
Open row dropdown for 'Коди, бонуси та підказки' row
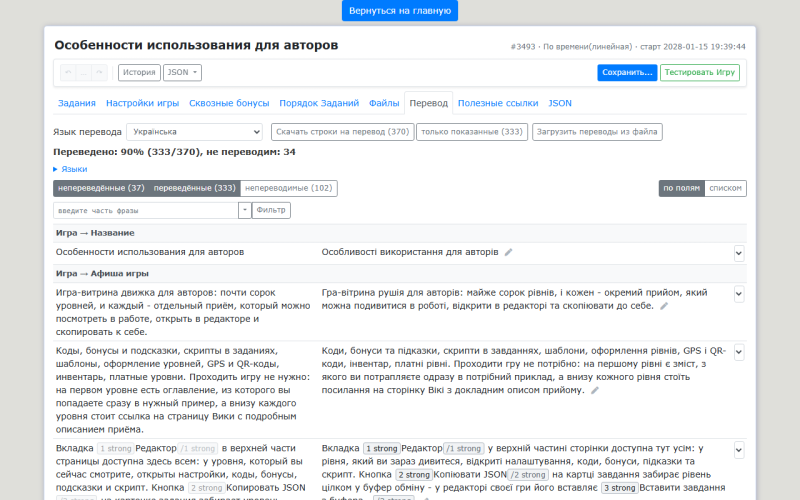pyautogui.click(x=739, y=352)
